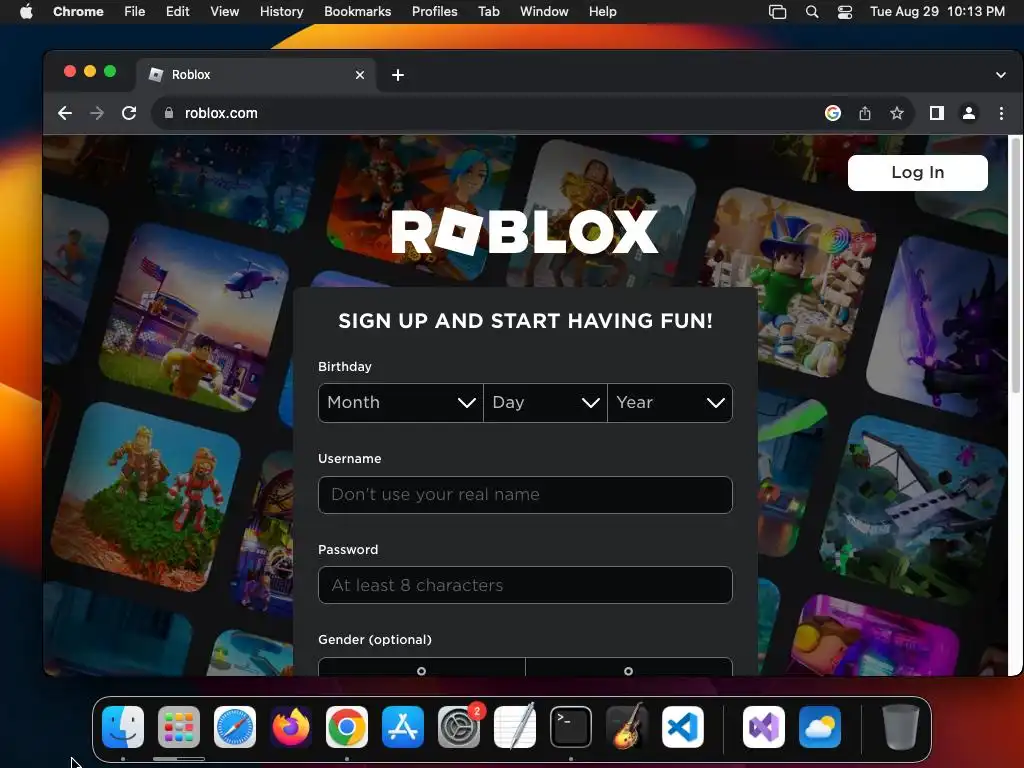Open Launchpad from the dock
This screenshot has height=768, width=1024.
(x=179, y=727)
